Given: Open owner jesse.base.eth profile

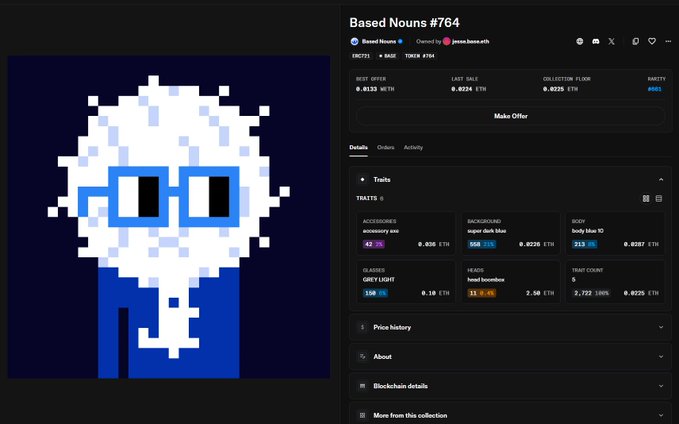Looking at the screenshot, I should point(471,42).
